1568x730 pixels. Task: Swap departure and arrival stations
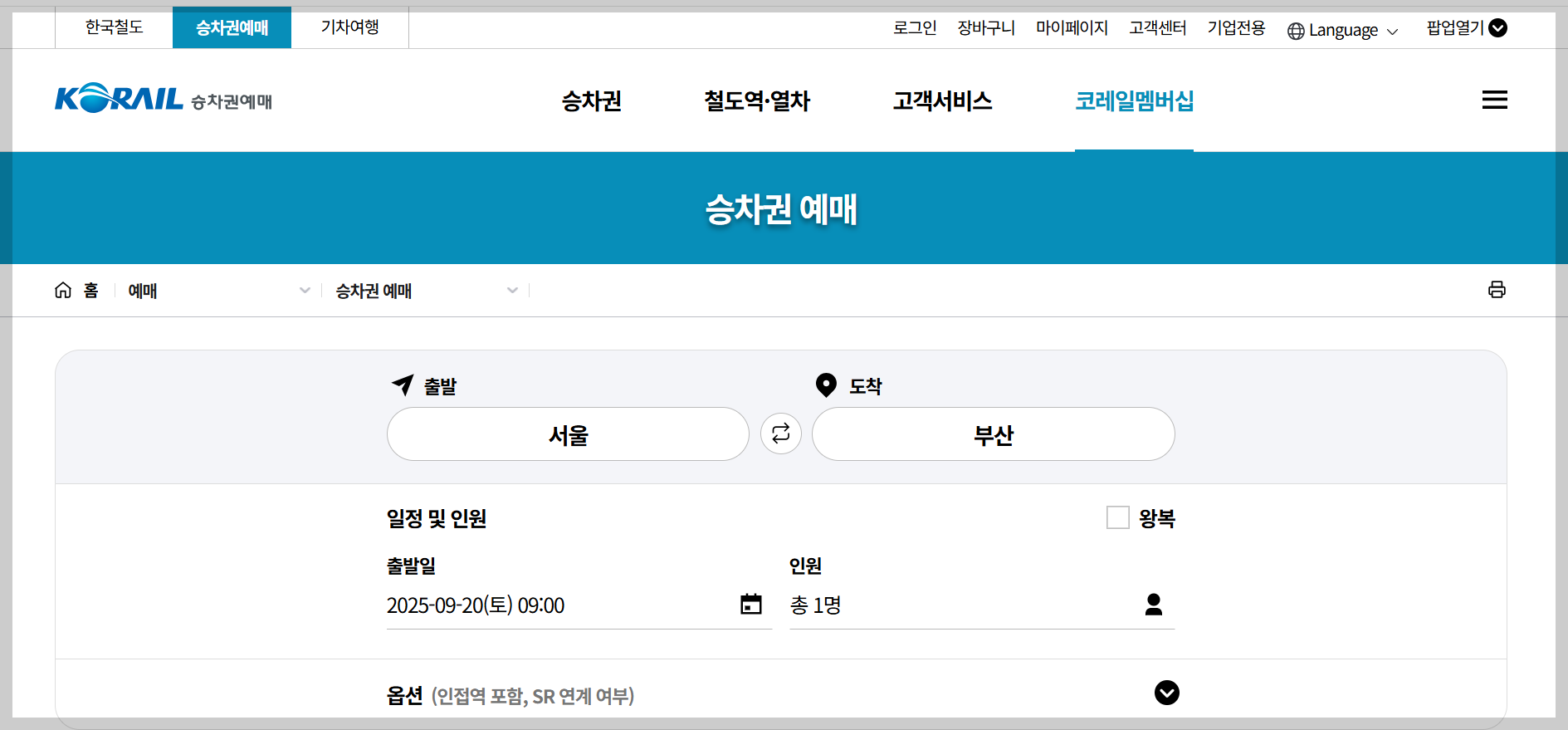(x=780, y=434)
